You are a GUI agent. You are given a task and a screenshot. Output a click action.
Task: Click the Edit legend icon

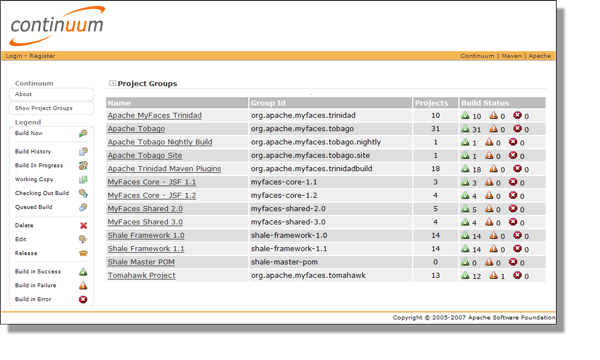point(83,239)
